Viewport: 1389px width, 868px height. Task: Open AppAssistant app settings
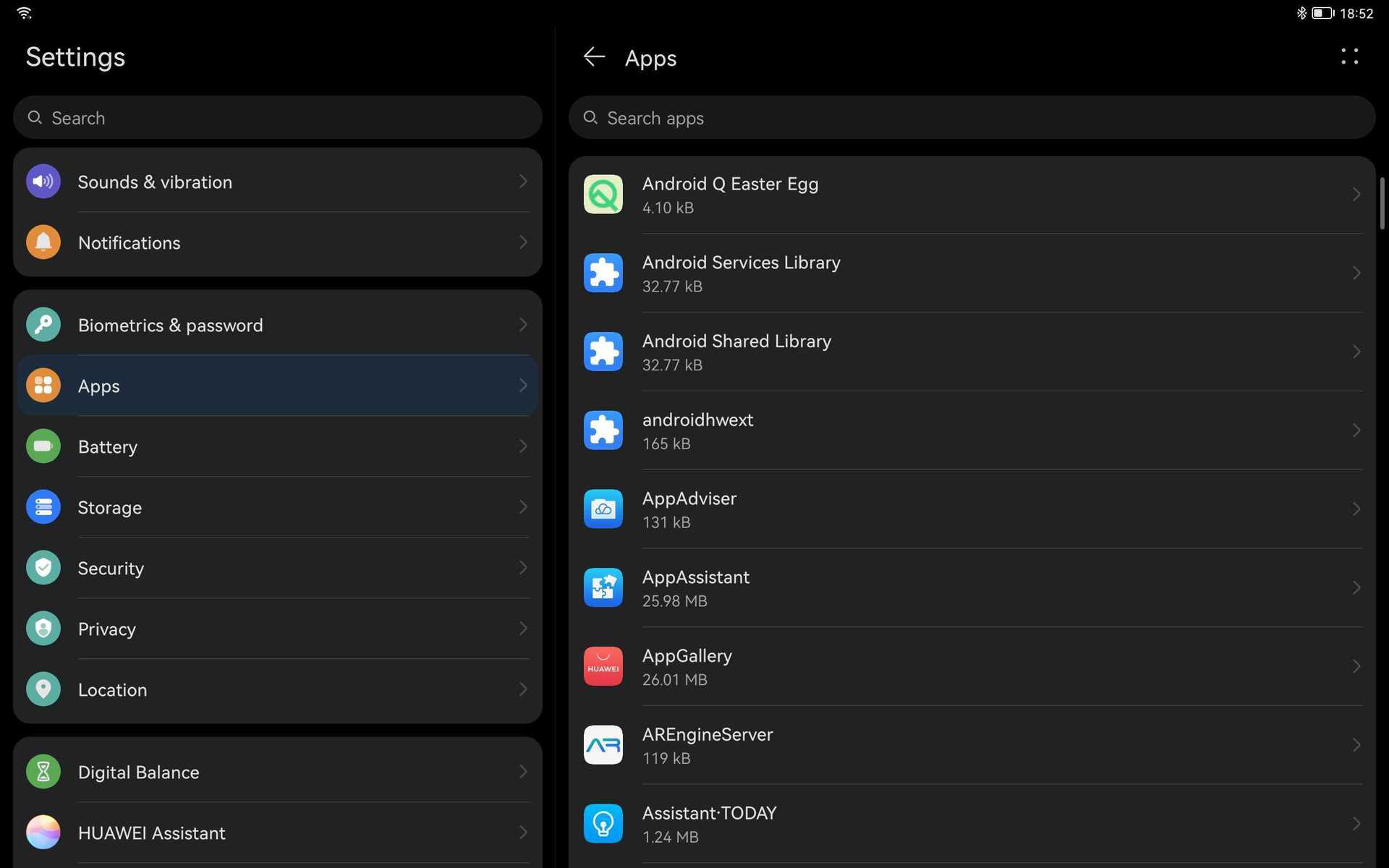[x=972, y=587]
